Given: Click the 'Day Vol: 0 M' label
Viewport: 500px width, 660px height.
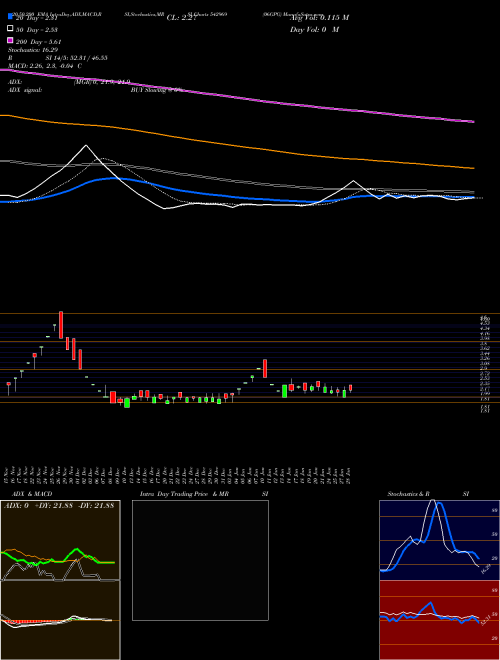Looking at the screenshot, I should coord(314,29).
